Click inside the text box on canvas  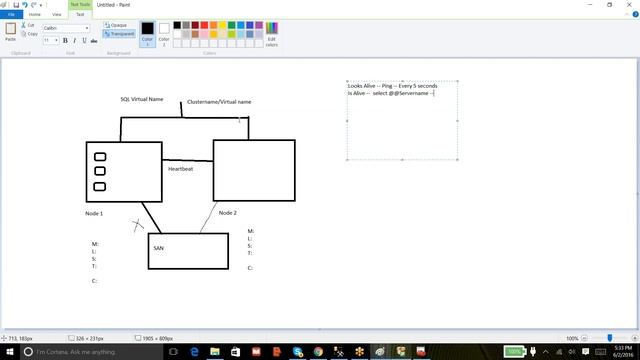(402, 121)
